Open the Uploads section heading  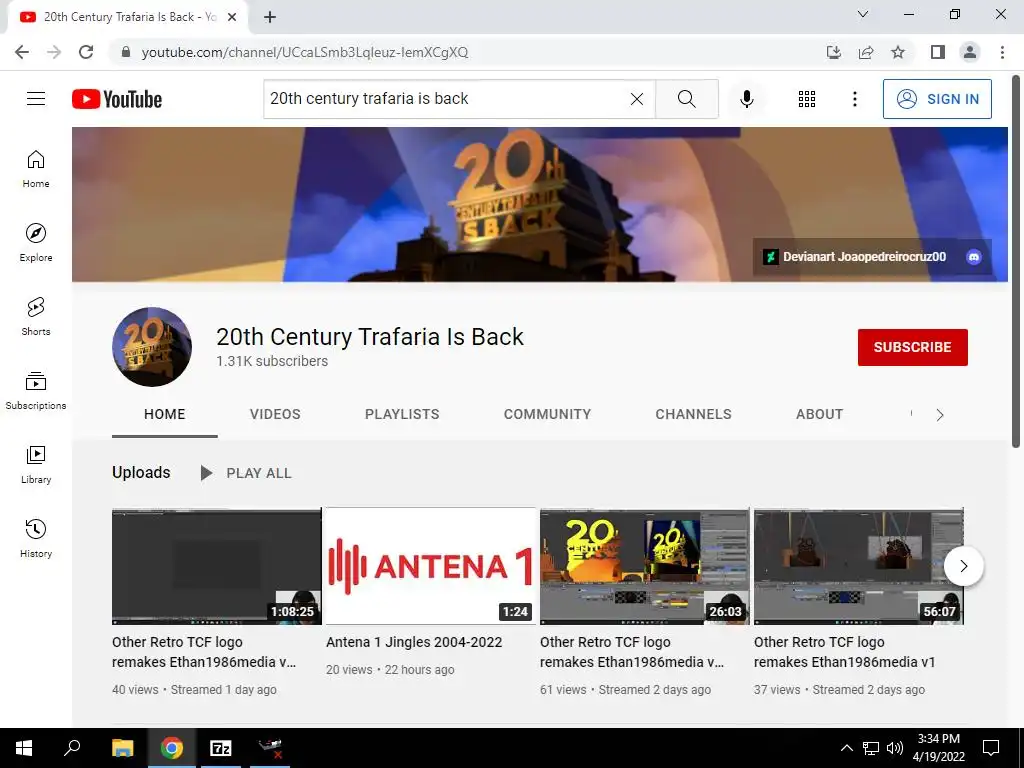(x=141, y=472)
